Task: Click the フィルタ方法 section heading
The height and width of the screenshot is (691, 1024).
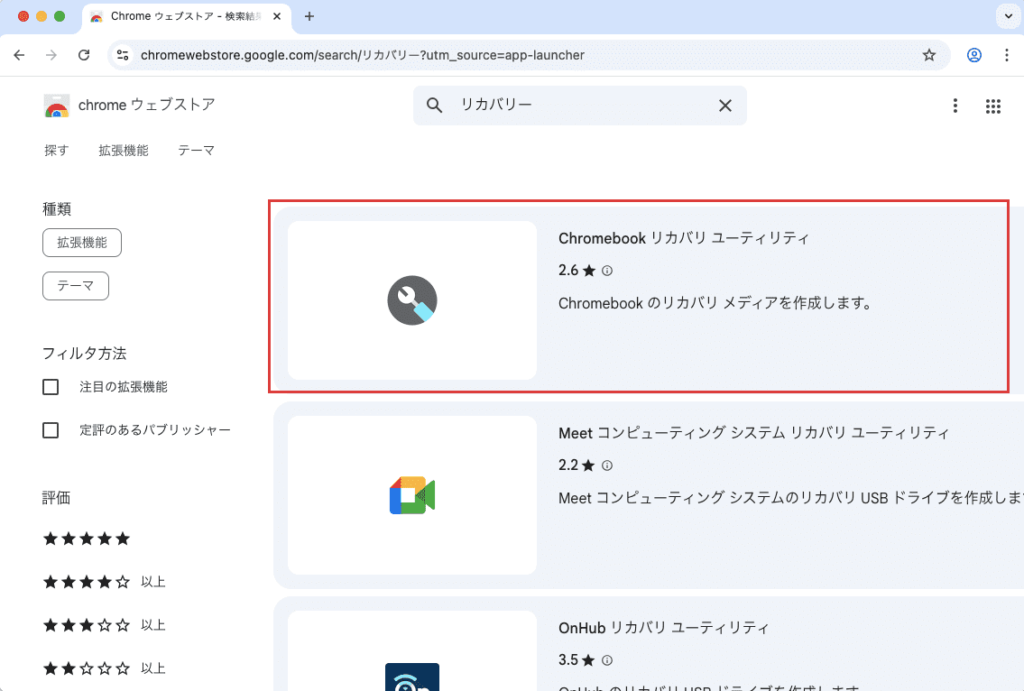Action: coord(84,353)
